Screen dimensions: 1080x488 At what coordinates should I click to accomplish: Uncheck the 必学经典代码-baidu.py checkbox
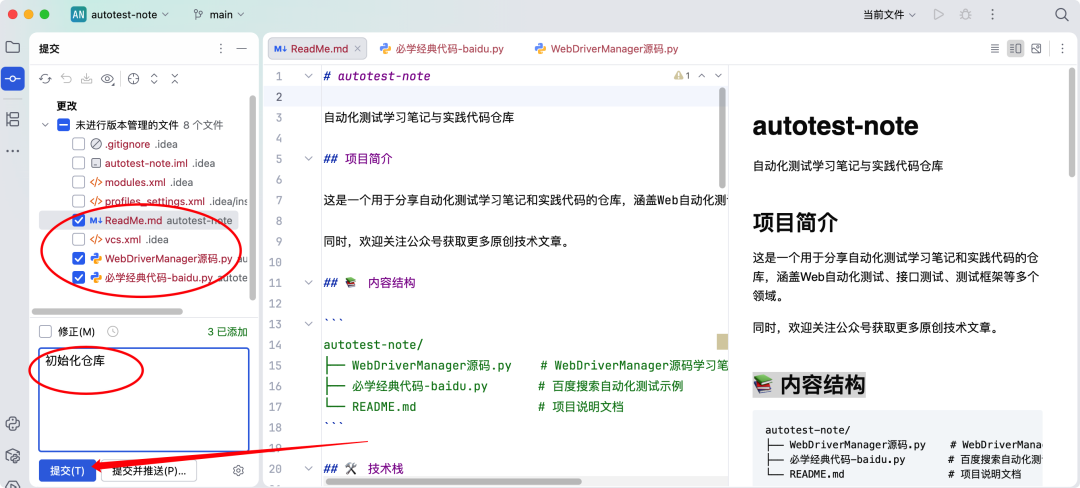79,277
